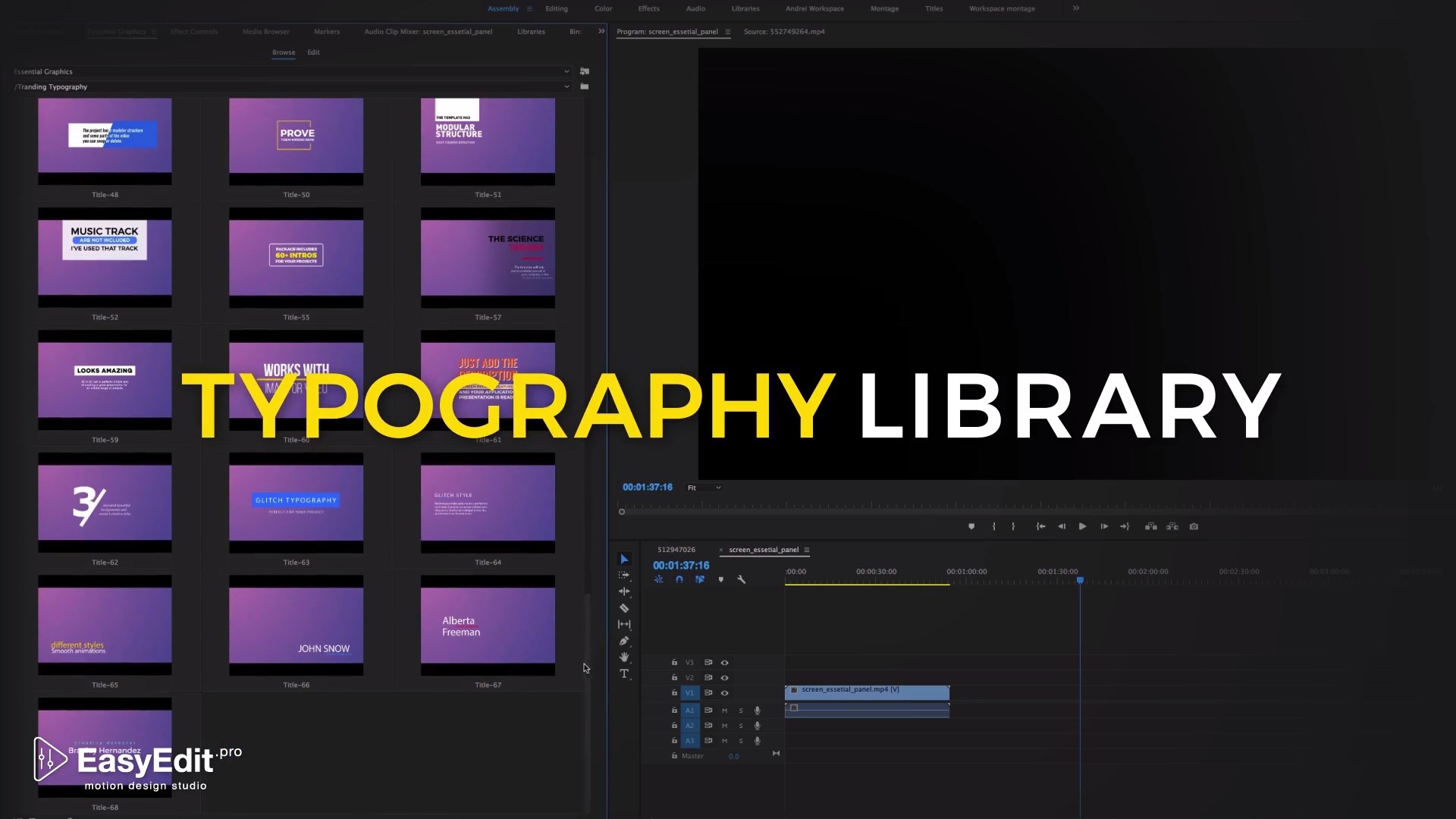Switch to the Edit tab in Essential Graphics
1456x819 pixels.
point(313,52)
